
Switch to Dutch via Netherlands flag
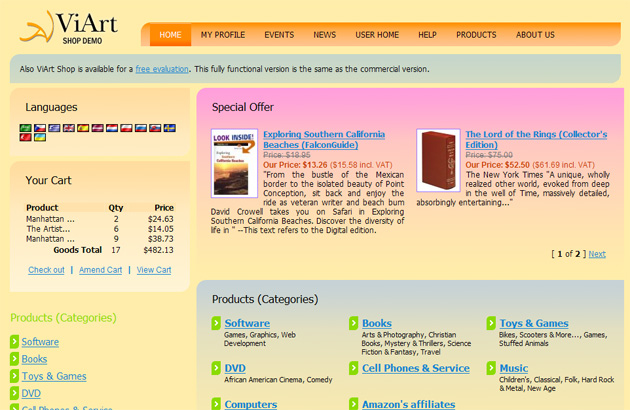(112, 128)
